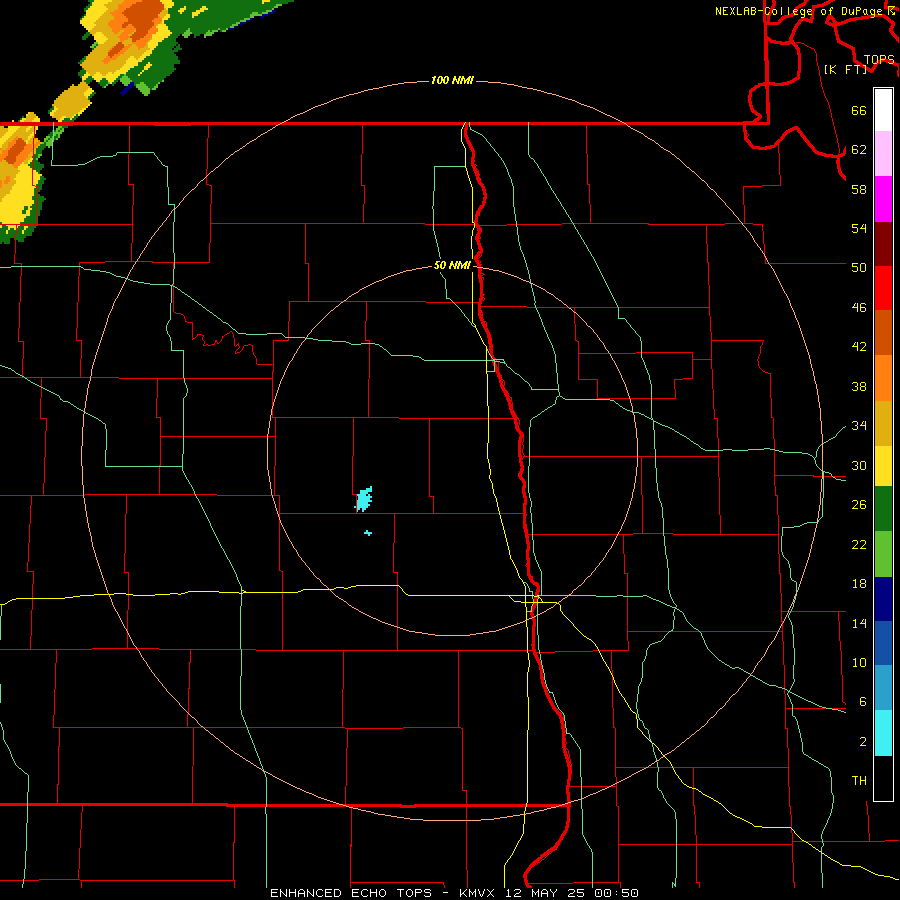The image size is (900, 900).
Task: Pick the cyan legend swatch
Action: click(883, 733)
